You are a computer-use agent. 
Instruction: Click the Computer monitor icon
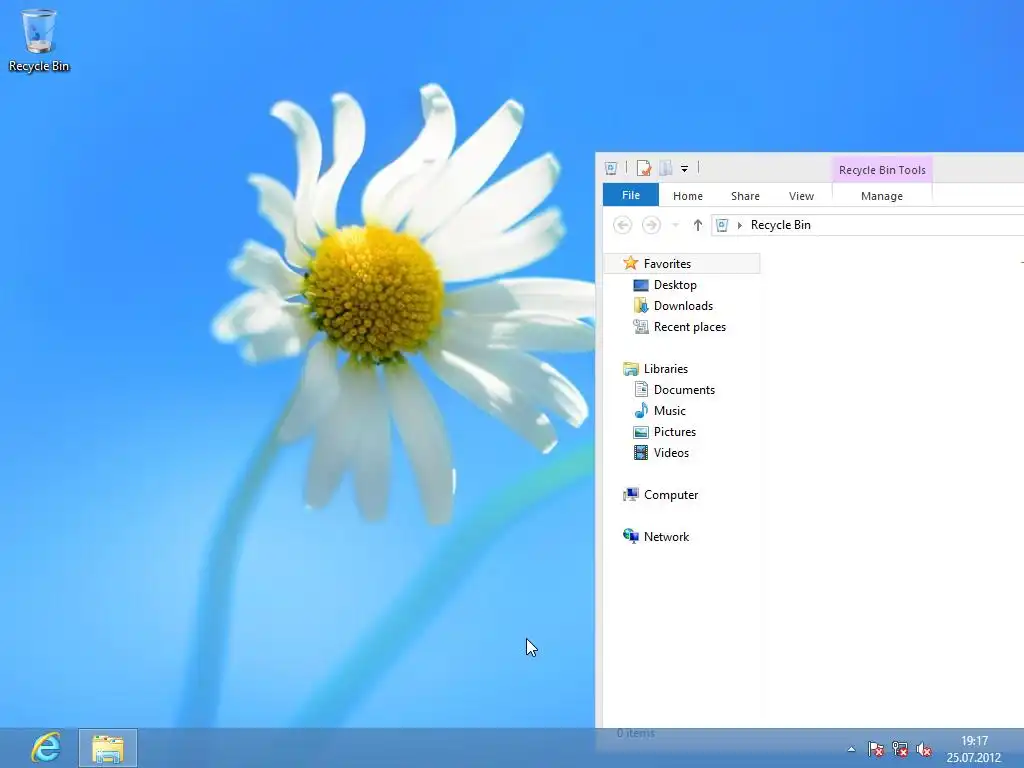pyautogui.click(x=630, y=494)
